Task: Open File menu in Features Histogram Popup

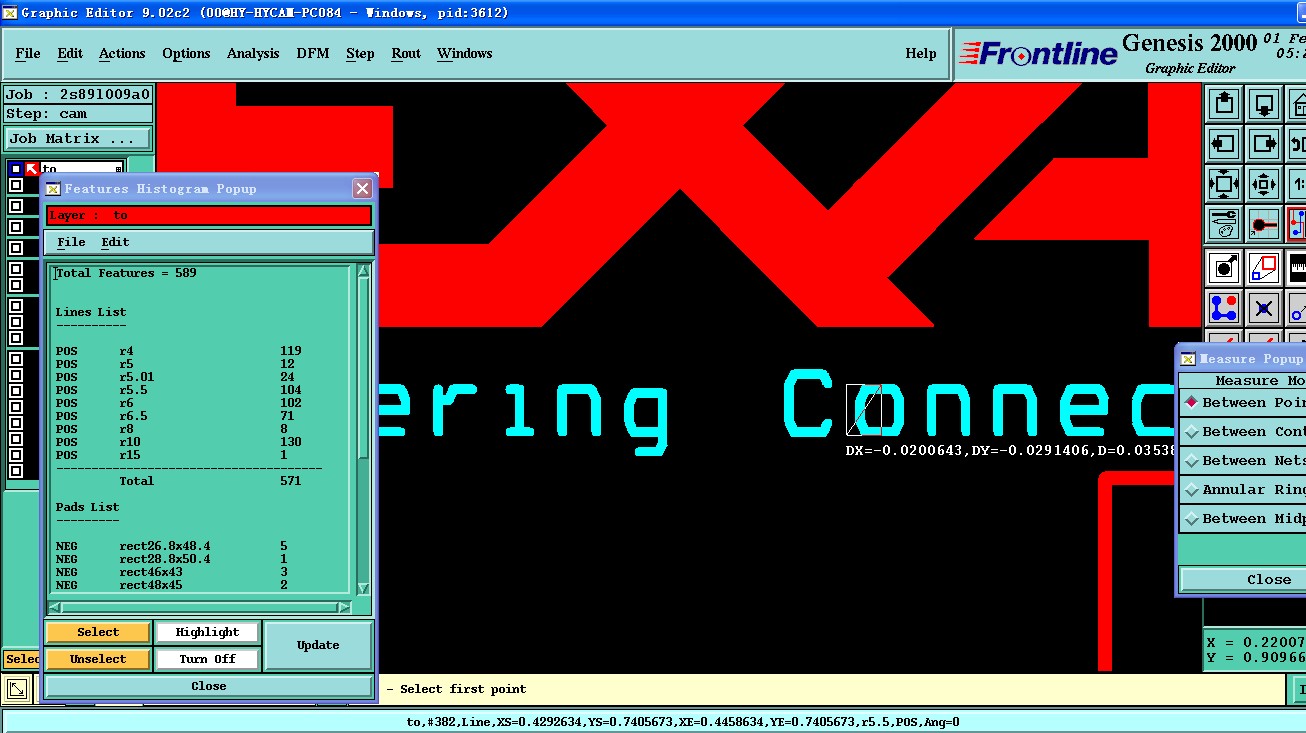Action: [x=71, y=242]
